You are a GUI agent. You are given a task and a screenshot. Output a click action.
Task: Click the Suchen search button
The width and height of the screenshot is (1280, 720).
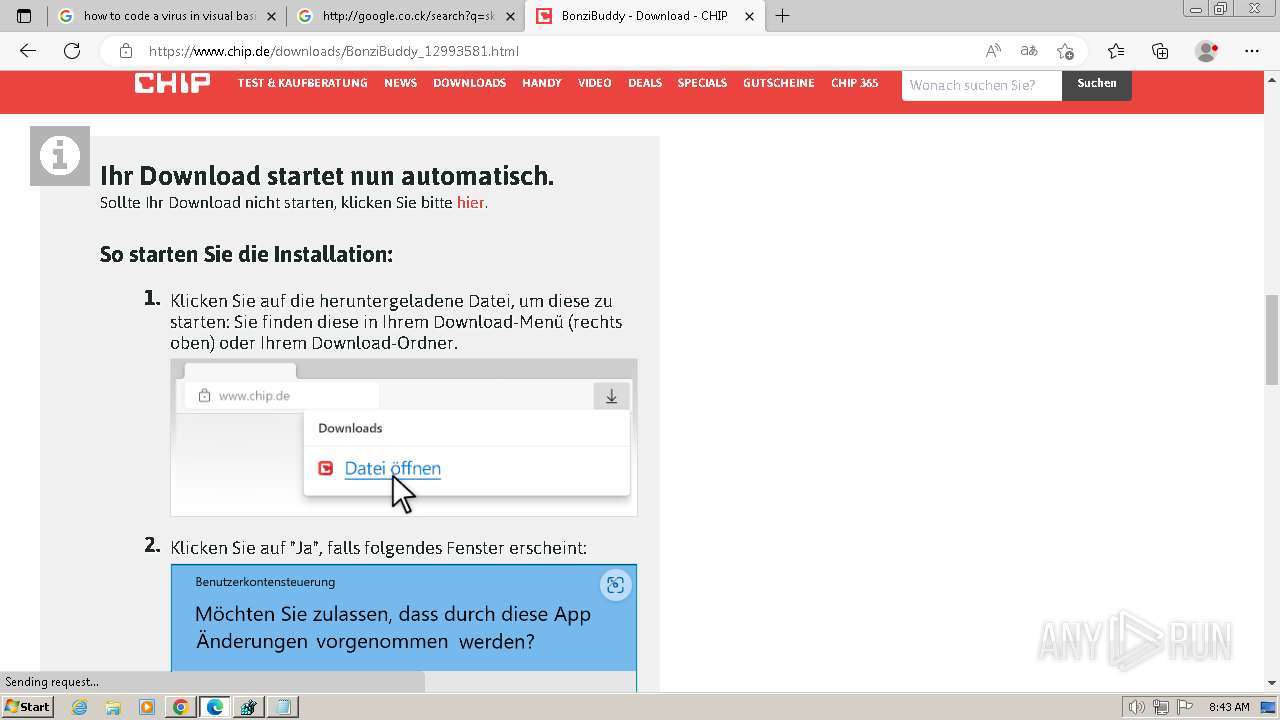[1097, 85]
